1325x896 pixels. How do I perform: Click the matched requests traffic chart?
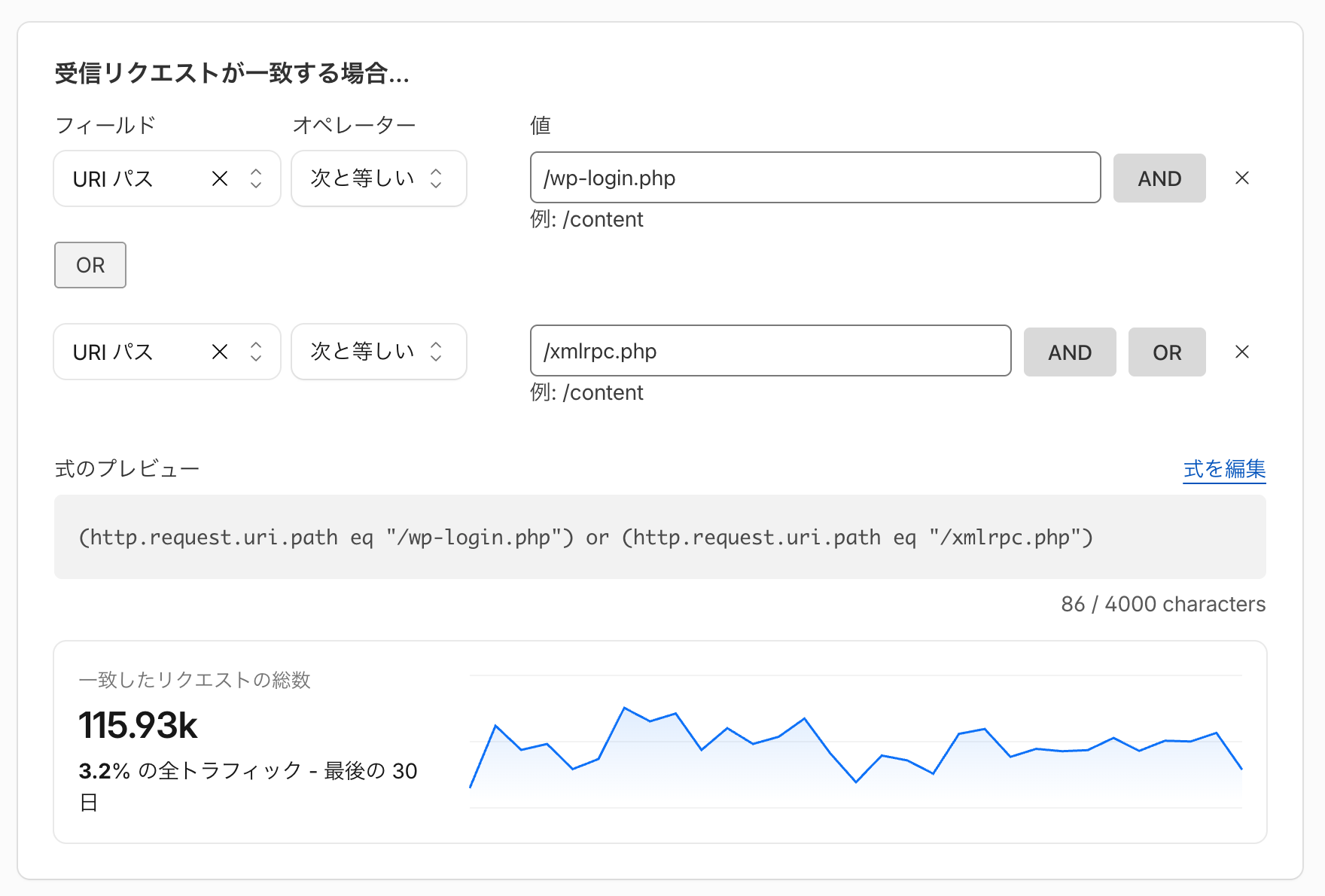pyautogui.click(x=855, y=742)
